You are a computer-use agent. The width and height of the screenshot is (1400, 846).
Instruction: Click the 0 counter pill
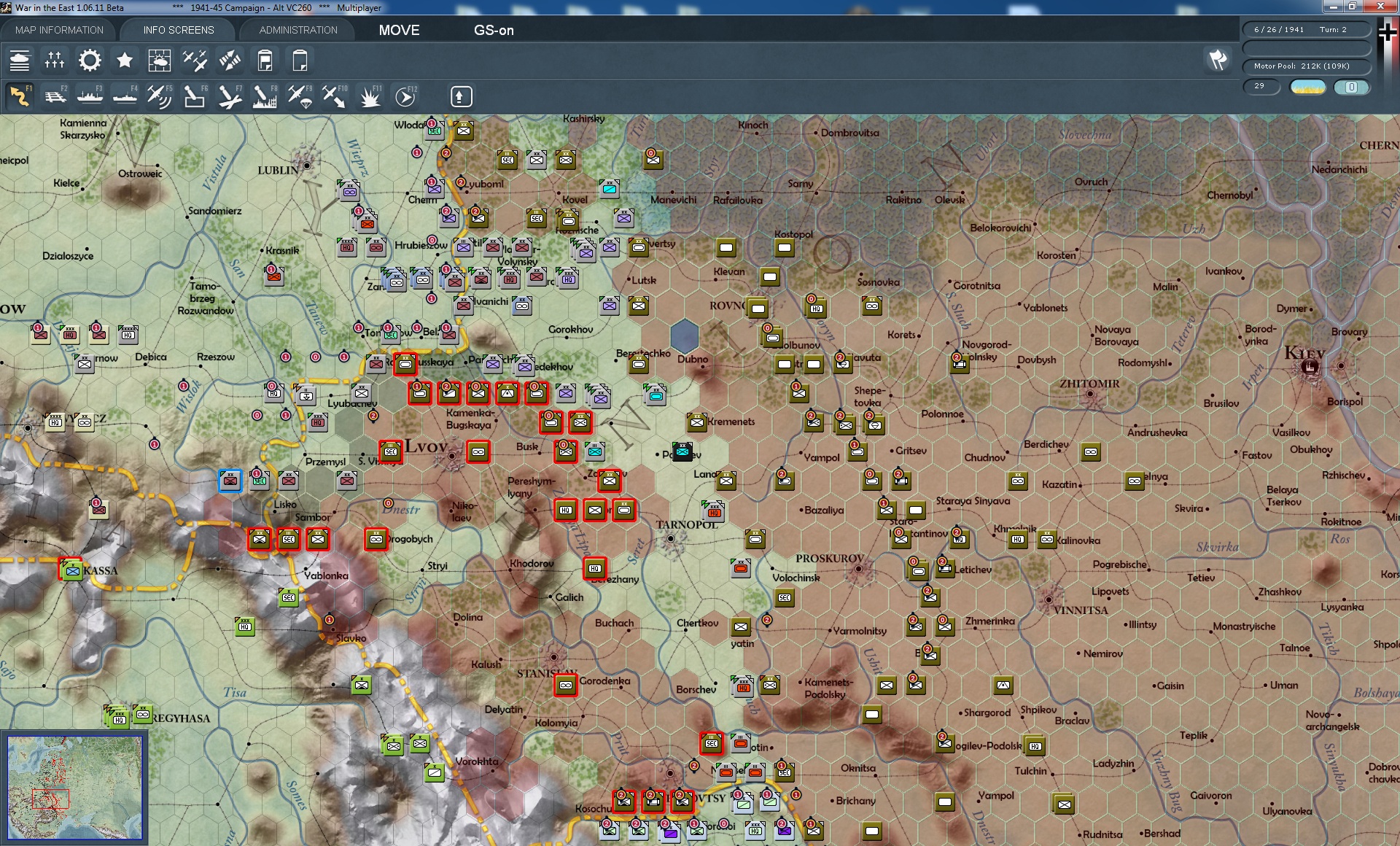tap(1351, 87)
